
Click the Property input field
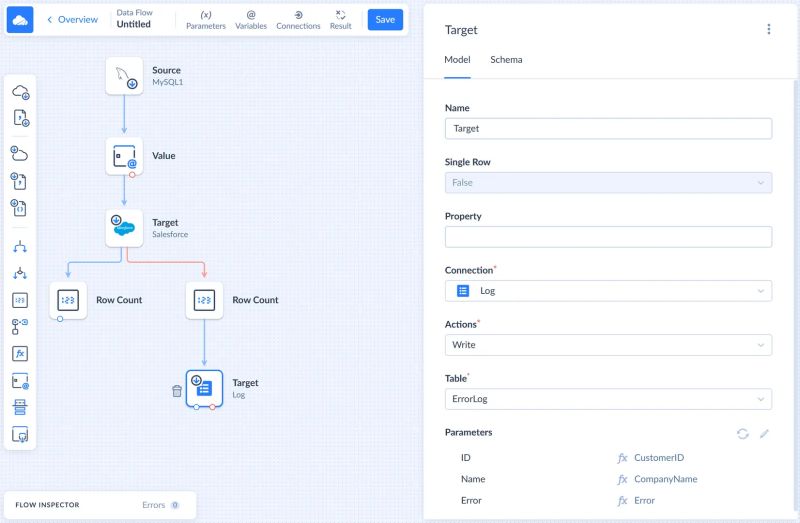coord(608,237)
